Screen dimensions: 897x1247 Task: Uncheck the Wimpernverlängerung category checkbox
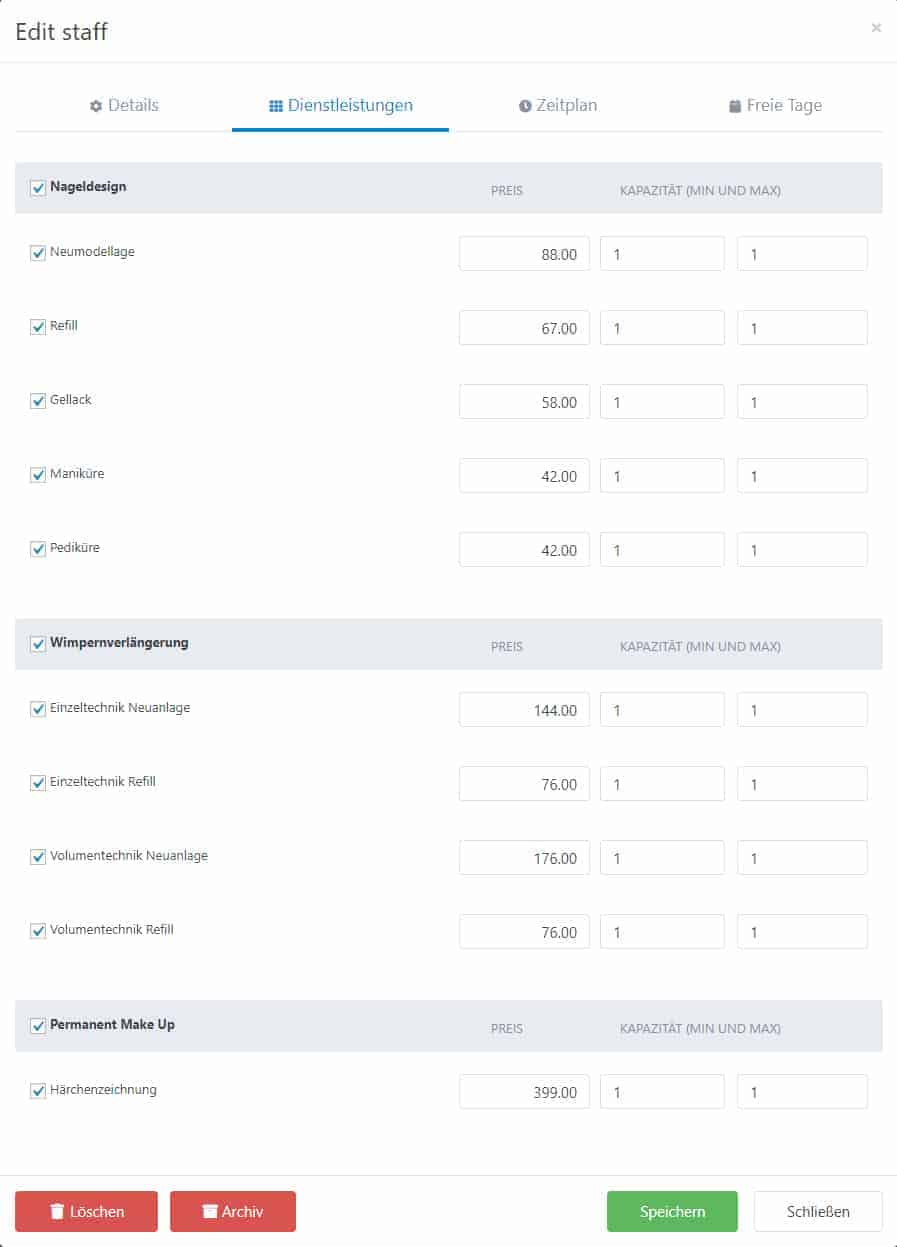38,644
